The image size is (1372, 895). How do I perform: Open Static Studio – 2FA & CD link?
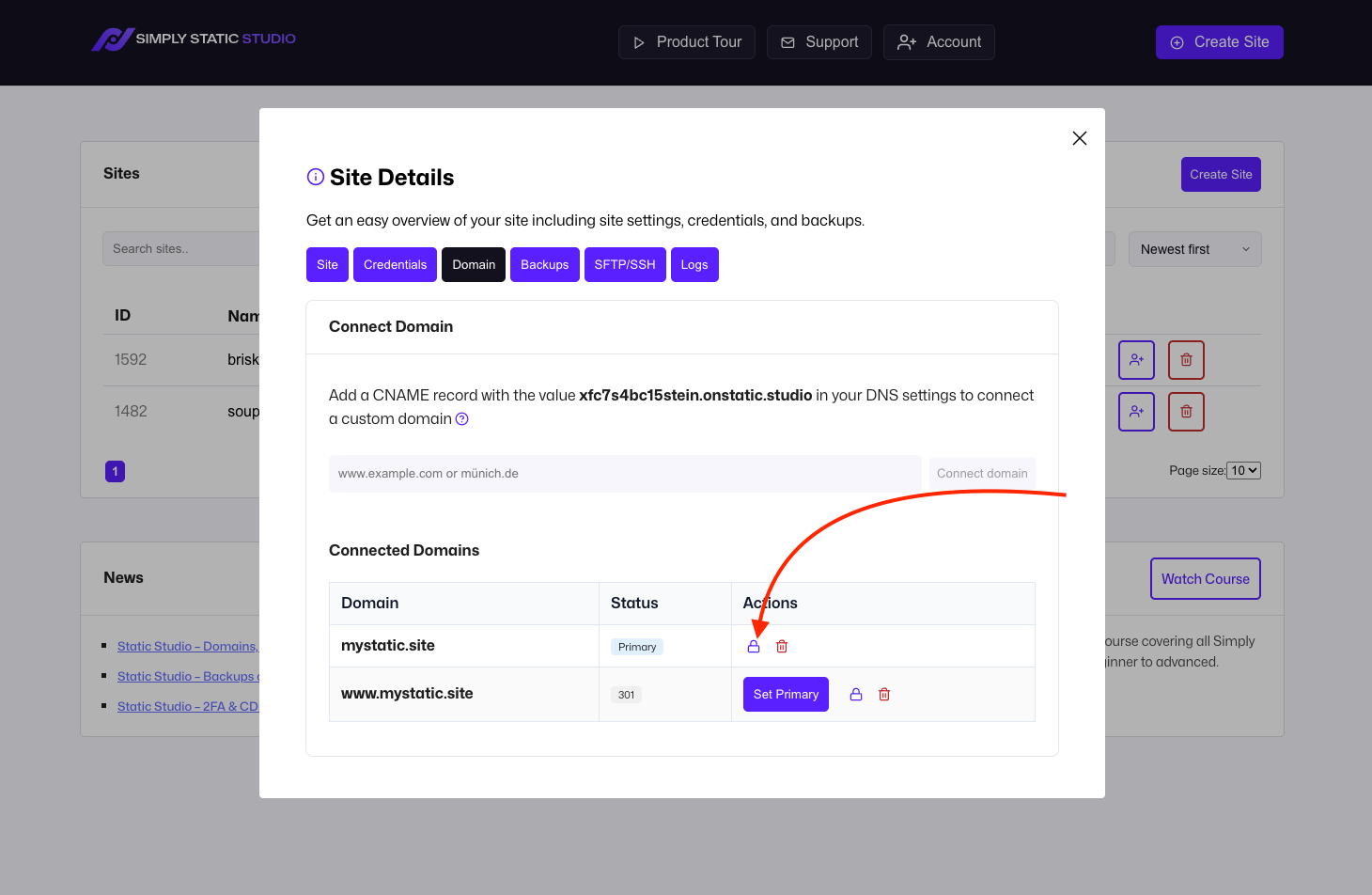(x=188, y=707)
